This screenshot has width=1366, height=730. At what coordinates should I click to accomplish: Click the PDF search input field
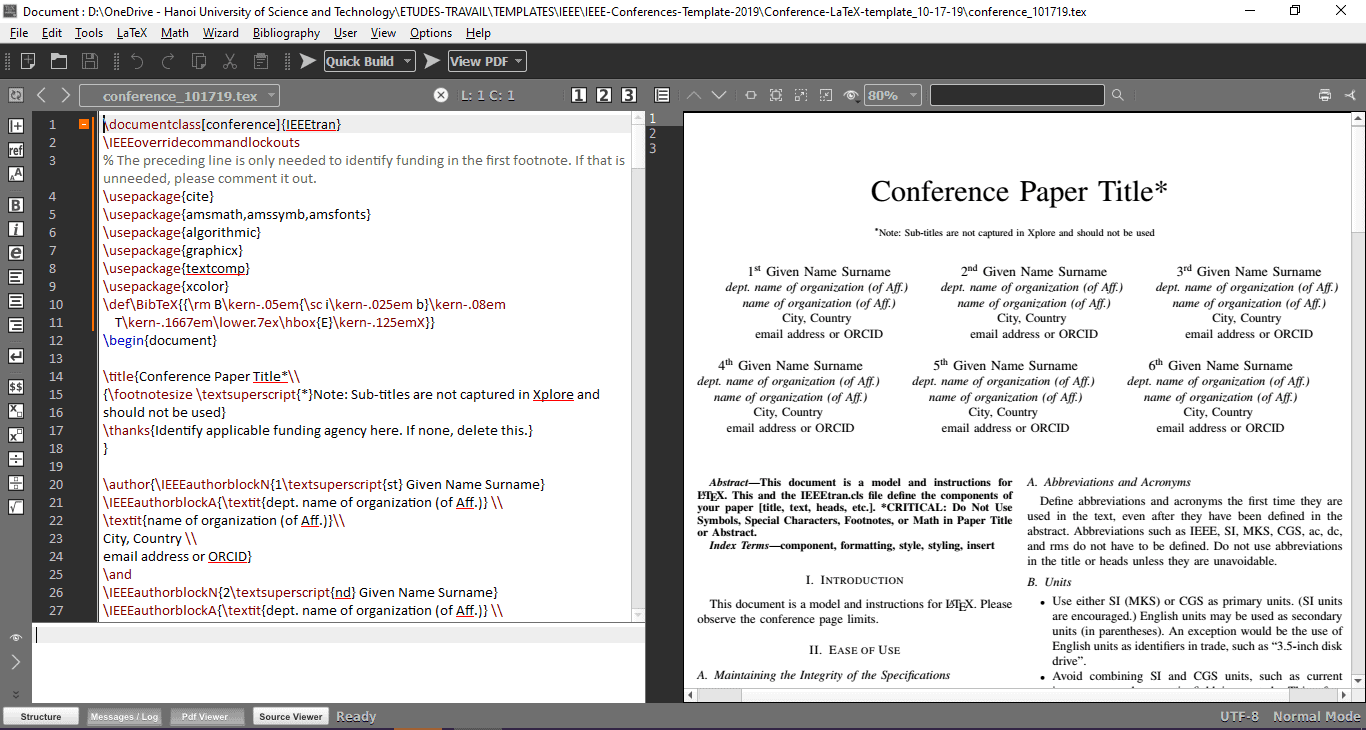point(1017,94)
